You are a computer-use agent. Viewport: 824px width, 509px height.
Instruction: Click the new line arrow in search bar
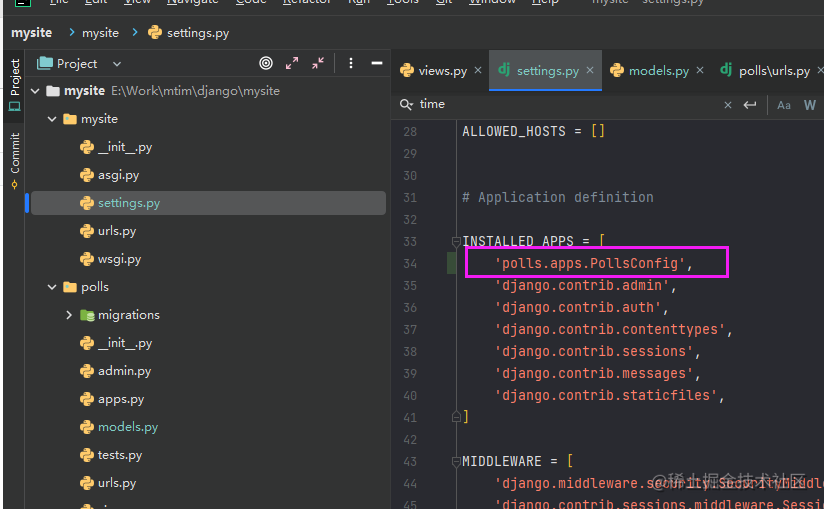(750, 105)
